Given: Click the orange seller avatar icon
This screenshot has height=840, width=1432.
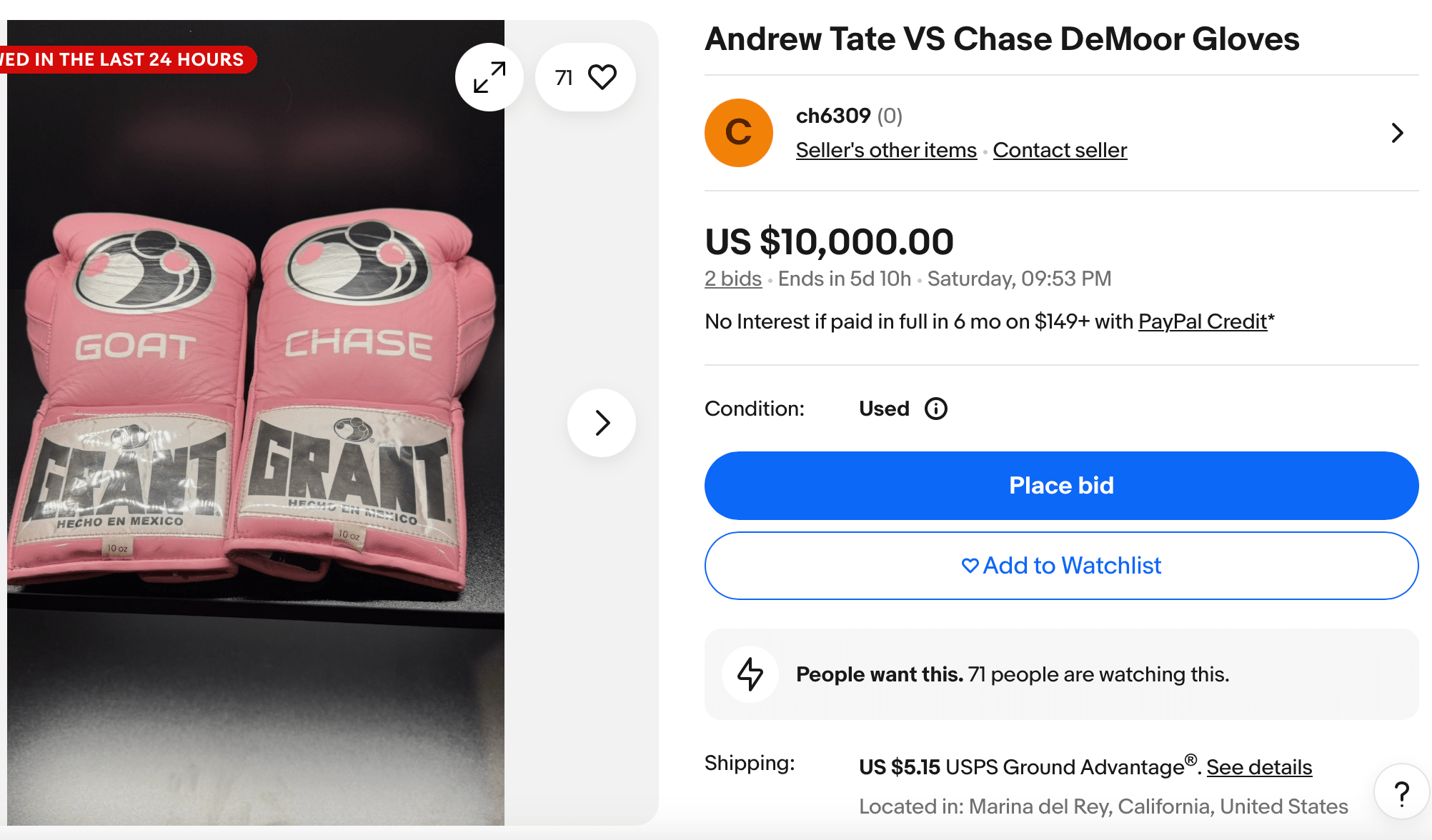Looking at the screenshot, I should [x=738, y=133].
